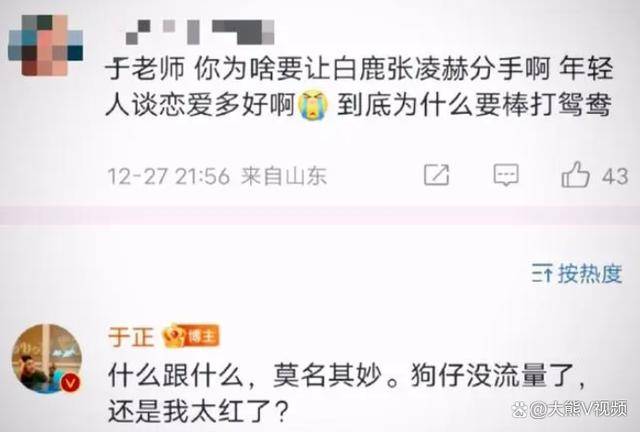This screenshot has height=432, width=640.
Task: Open replies via the comment bubble icon
Action: point(506,175)
